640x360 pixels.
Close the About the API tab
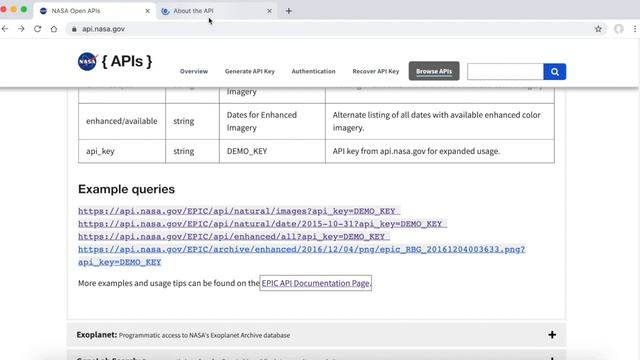tap(269, 11)
